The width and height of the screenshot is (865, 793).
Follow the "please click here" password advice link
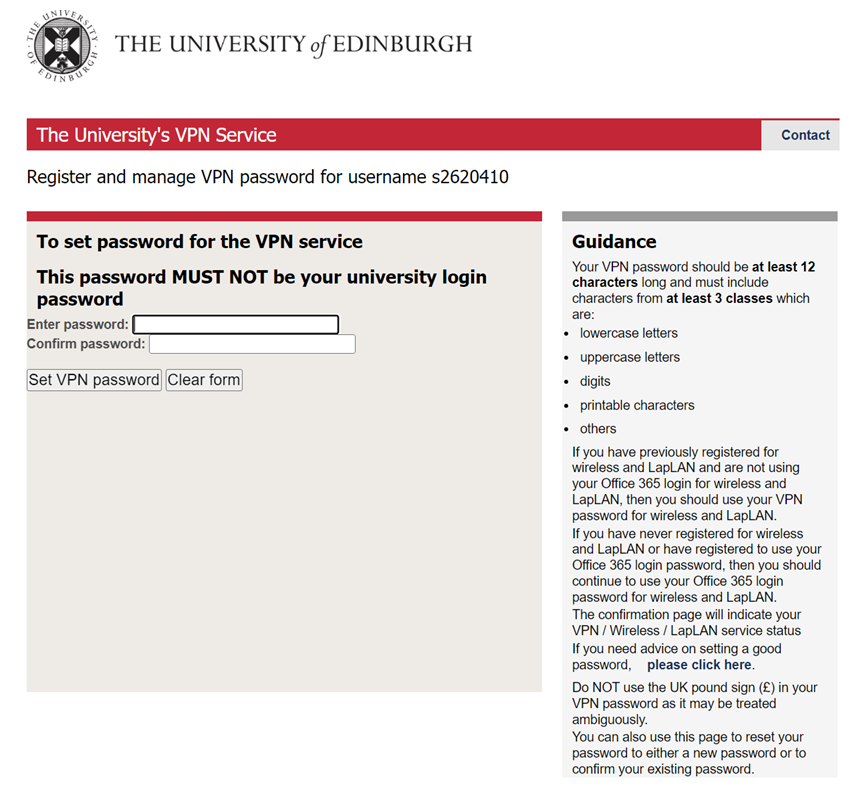(x=699, y=664)
